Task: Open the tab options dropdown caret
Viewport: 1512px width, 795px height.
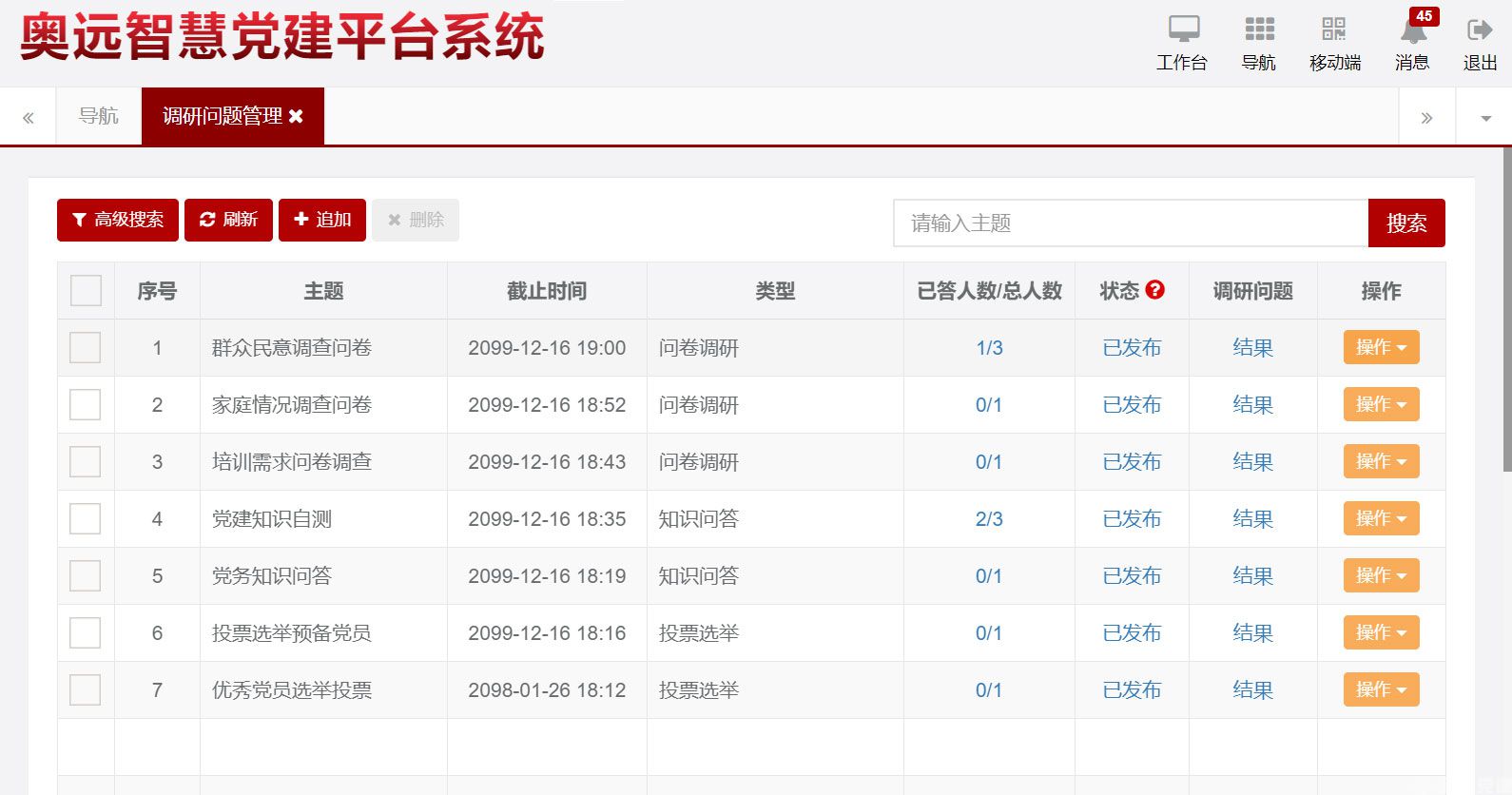Action: coord(1485,118)
